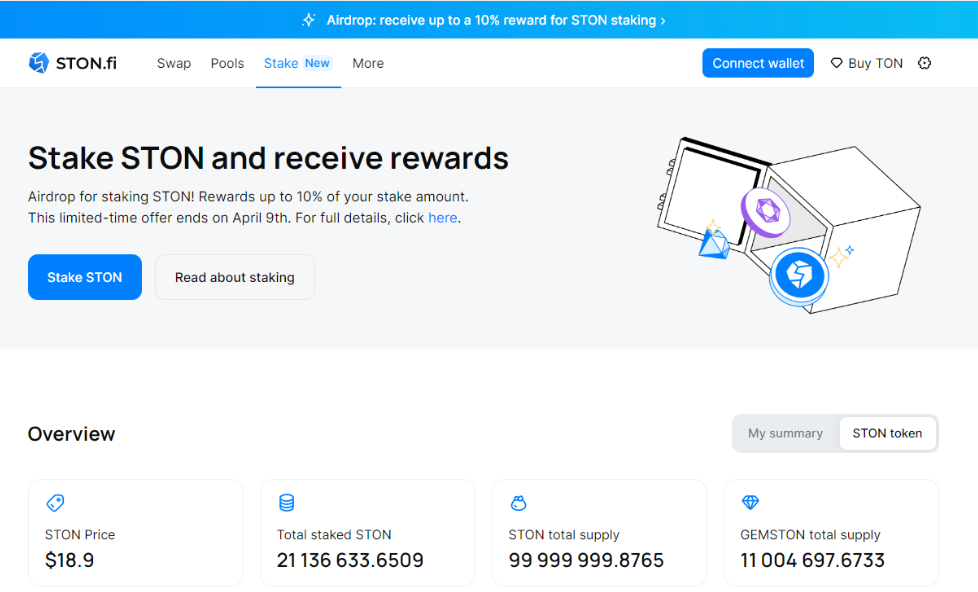Click the 'New' badge next to Stake
978x592 pixels.
[317, 63]
